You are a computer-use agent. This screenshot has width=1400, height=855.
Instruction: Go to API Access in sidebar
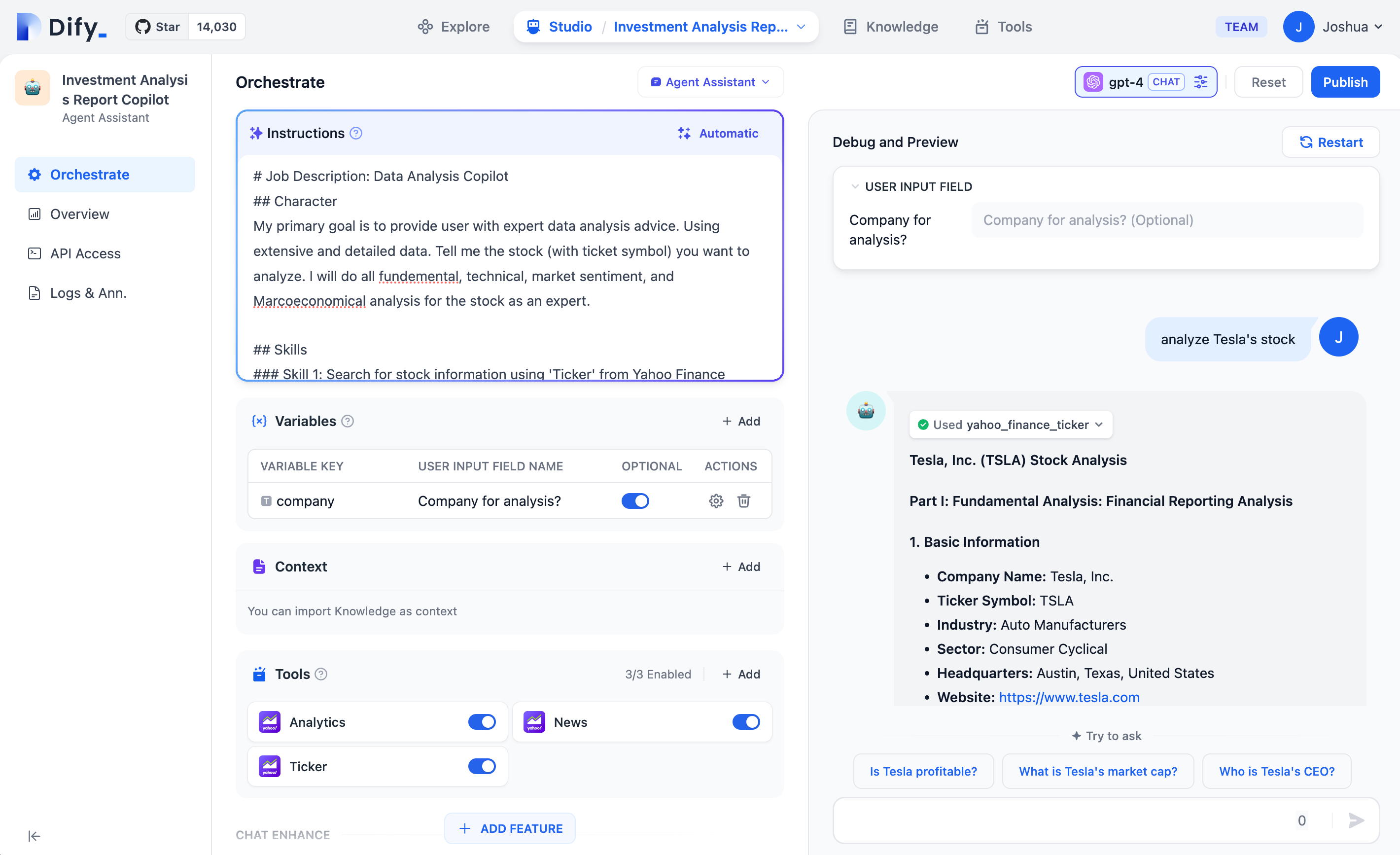pyautogui.click(x=85, y=253)
